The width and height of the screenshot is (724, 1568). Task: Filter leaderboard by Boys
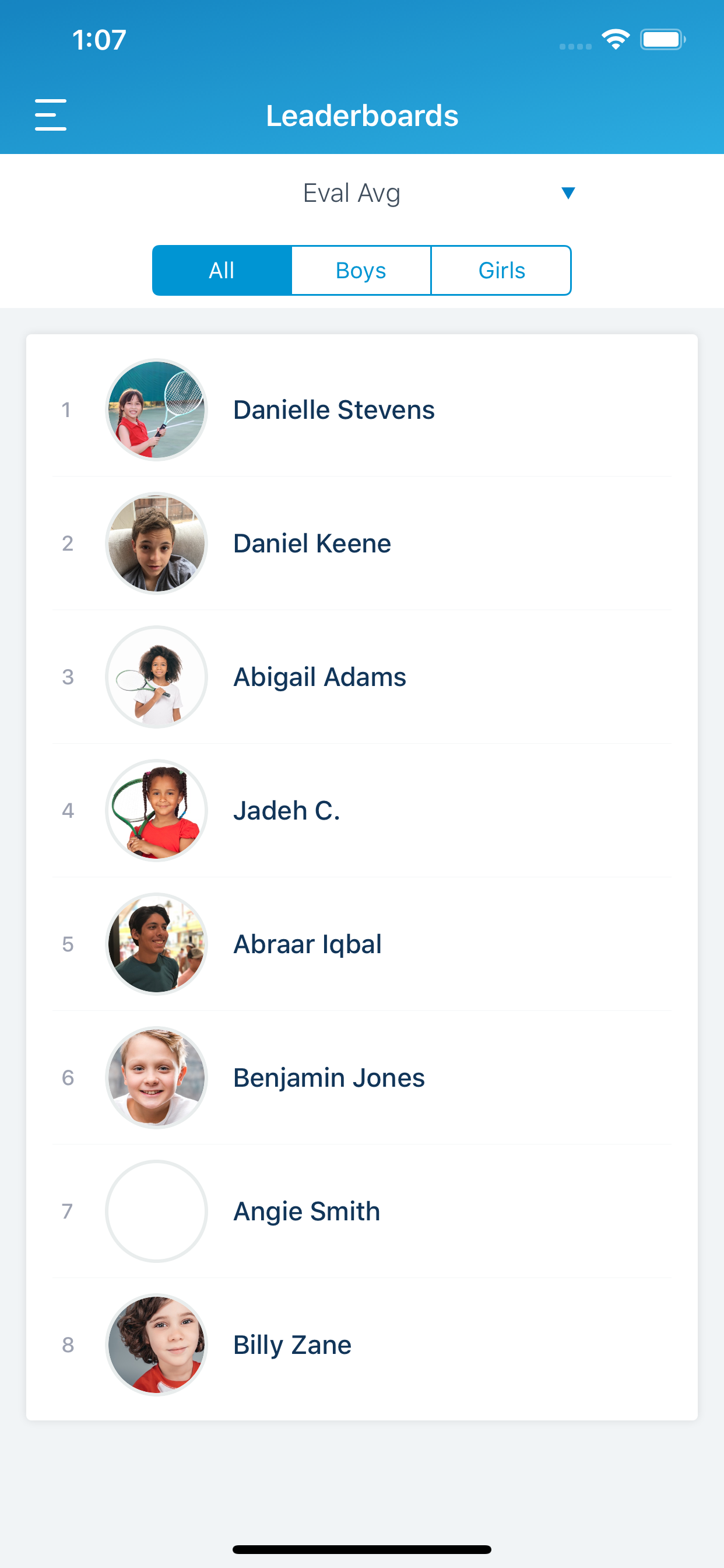[x=361, y=270]
